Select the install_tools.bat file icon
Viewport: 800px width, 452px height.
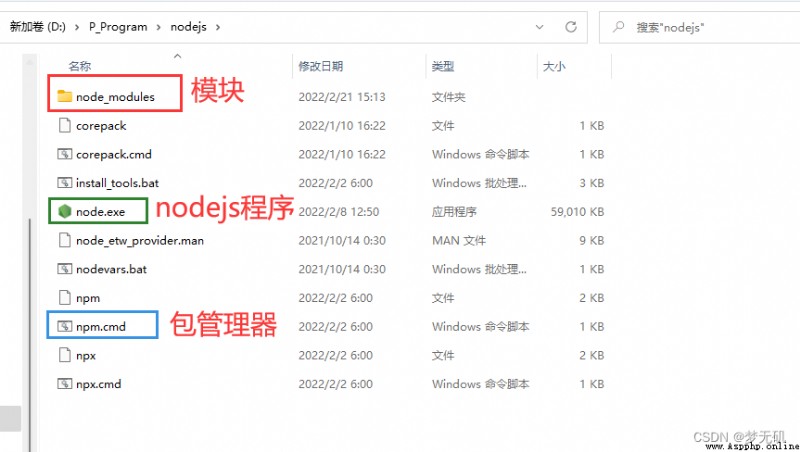[64, 183]
